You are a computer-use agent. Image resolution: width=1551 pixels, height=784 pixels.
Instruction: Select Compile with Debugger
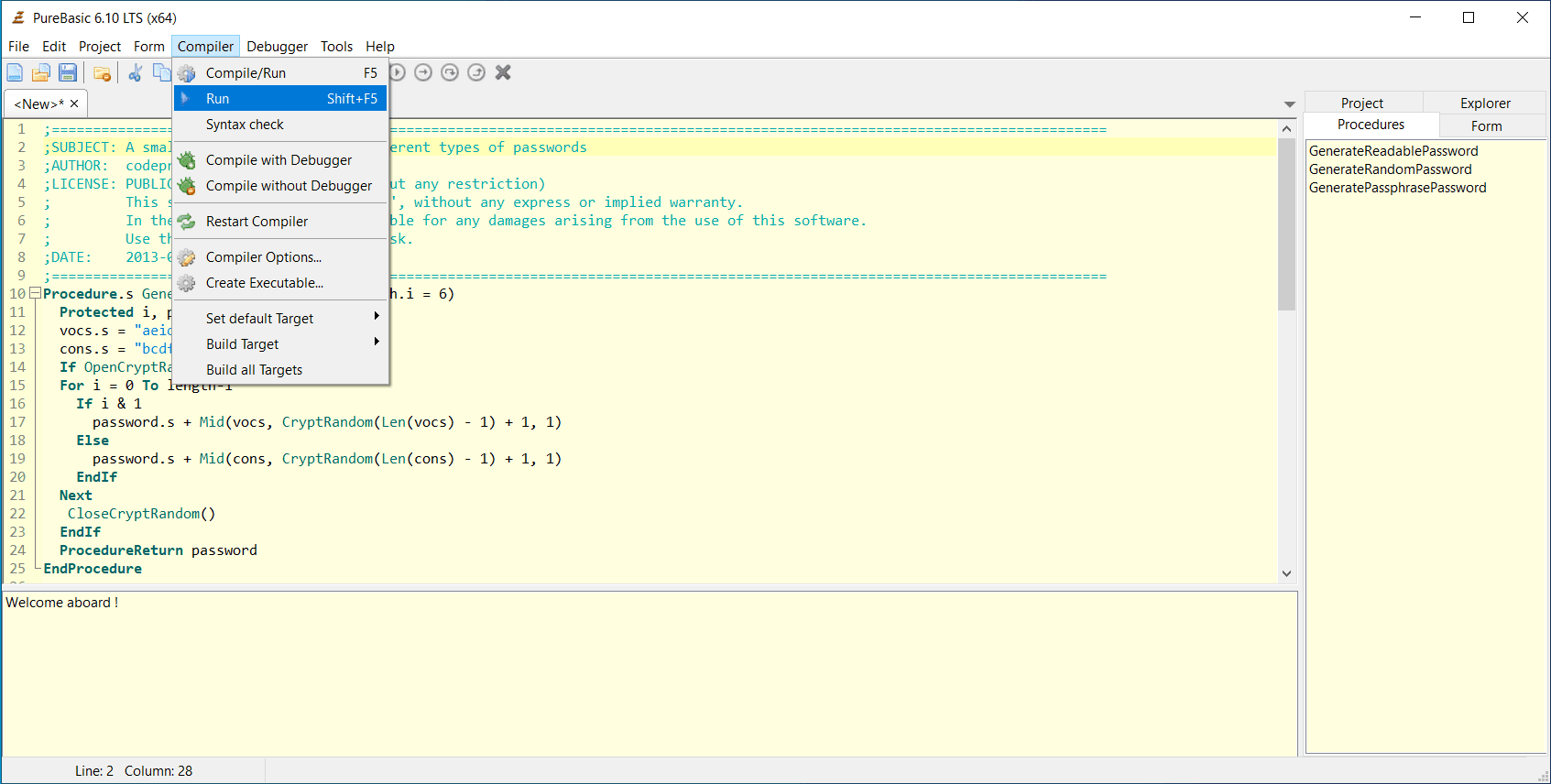coord(281,159)
